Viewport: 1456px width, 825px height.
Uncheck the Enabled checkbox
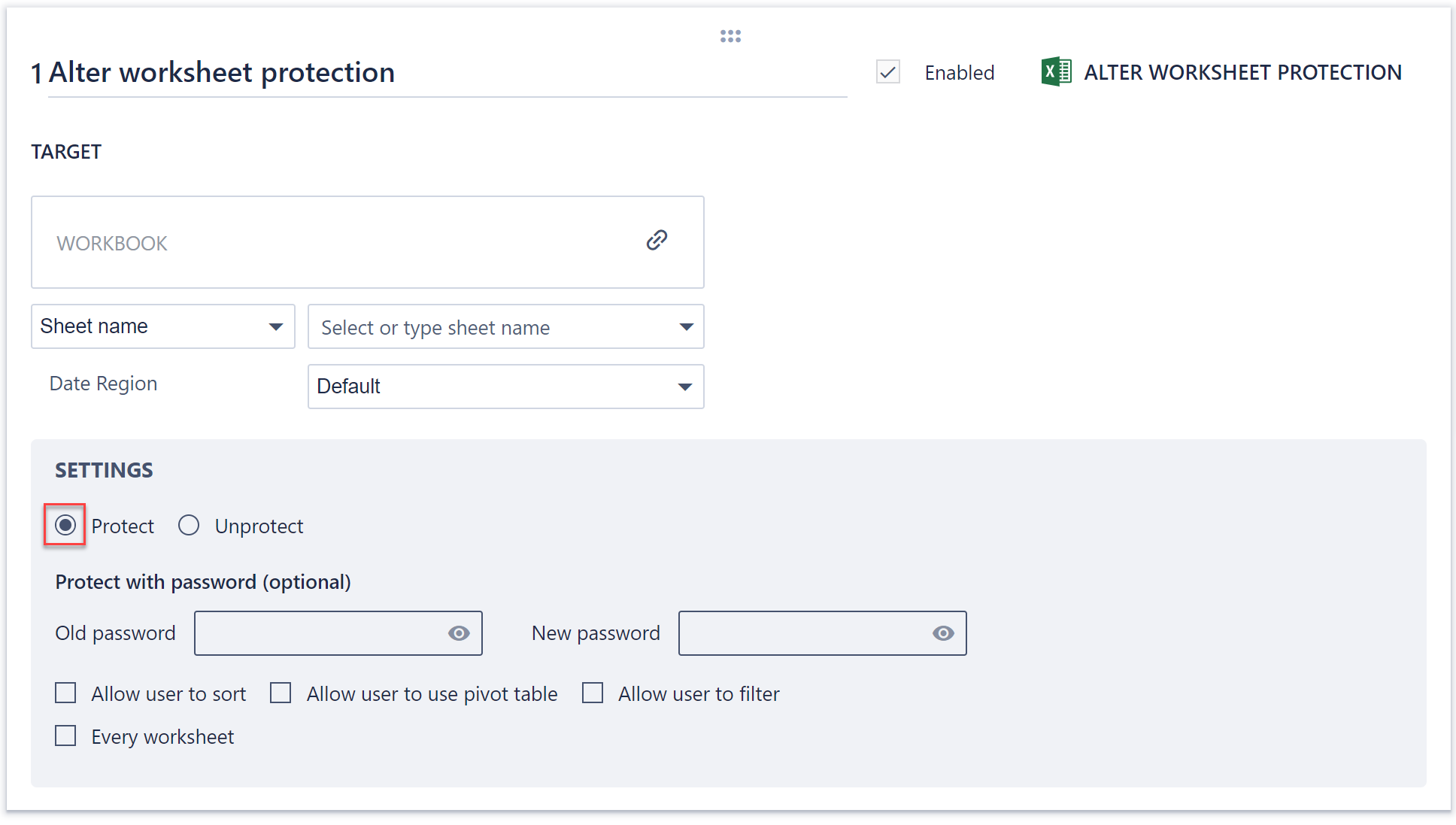click(x=887, y=72)
